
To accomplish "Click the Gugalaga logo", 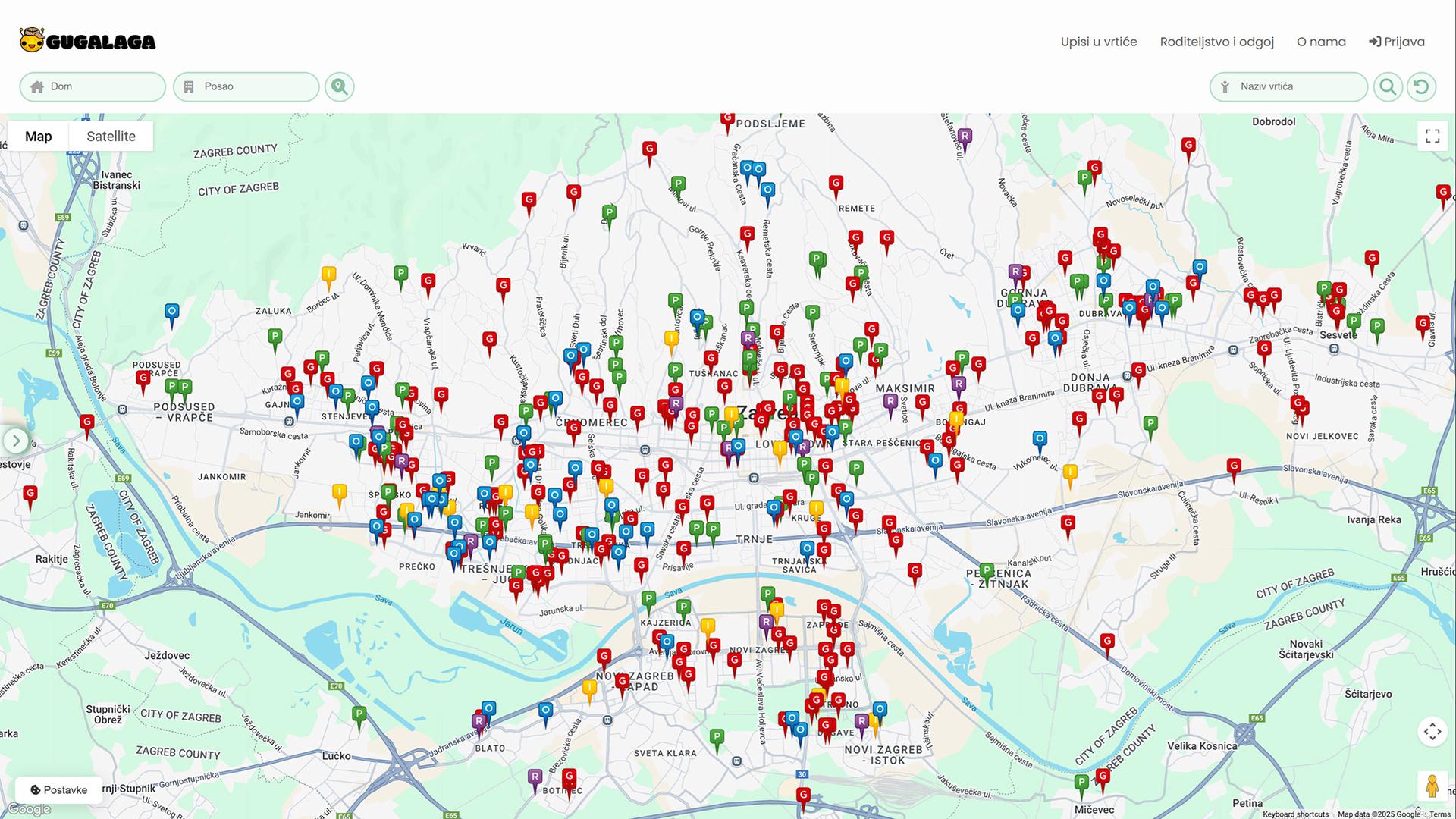I will [87, 41].
